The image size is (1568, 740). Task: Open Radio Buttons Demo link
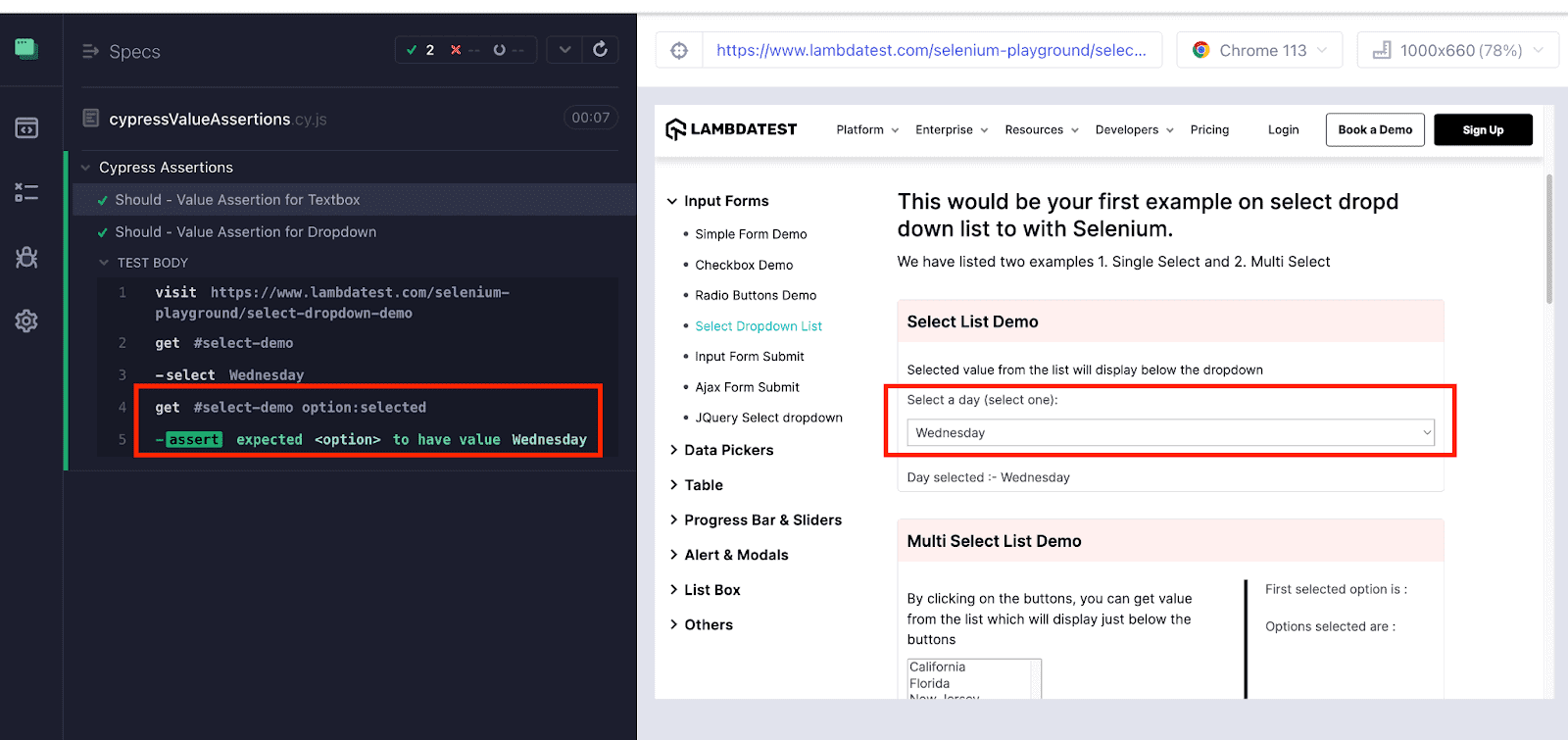(x=756, y=295)
